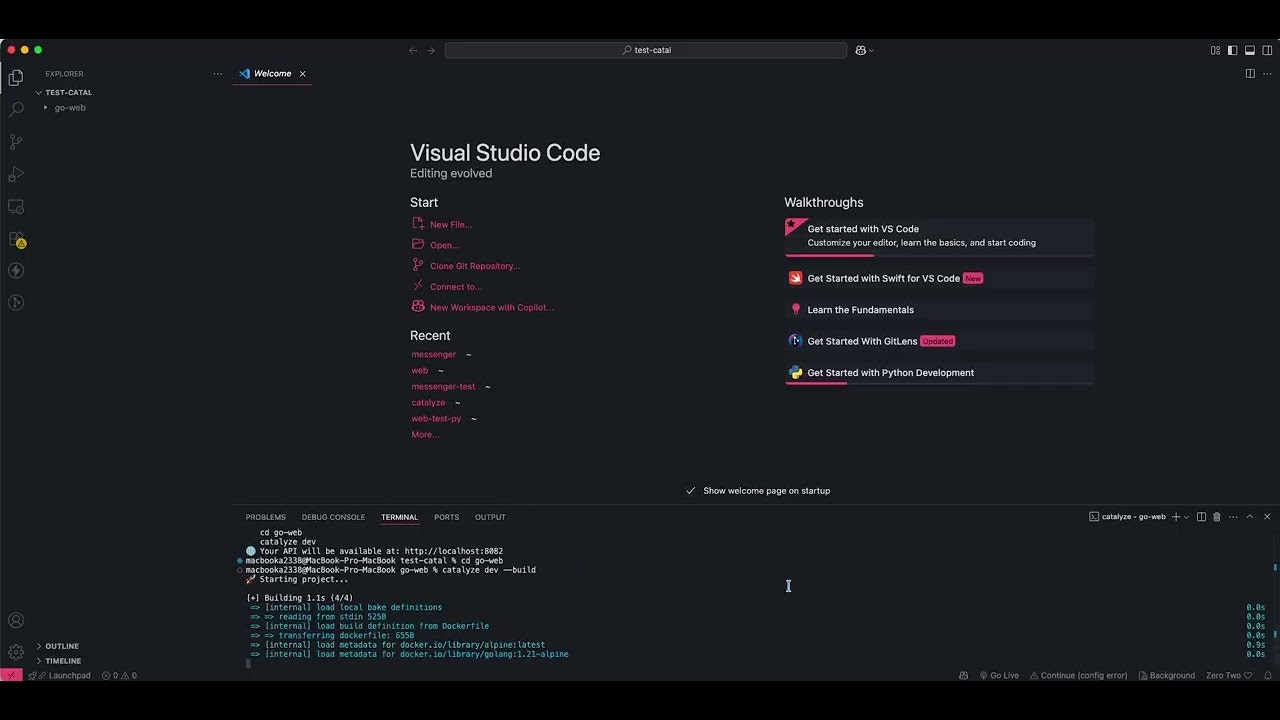Open the Source Control view
Screen dimensions: 1280x720
click(x=16, y=142)
